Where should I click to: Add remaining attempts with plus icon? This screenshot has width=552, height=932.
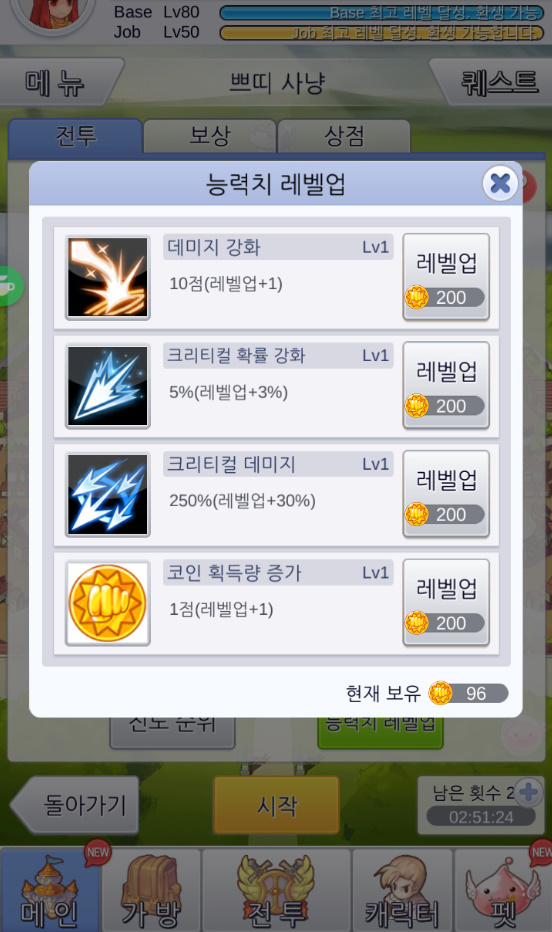coord(528,792)
